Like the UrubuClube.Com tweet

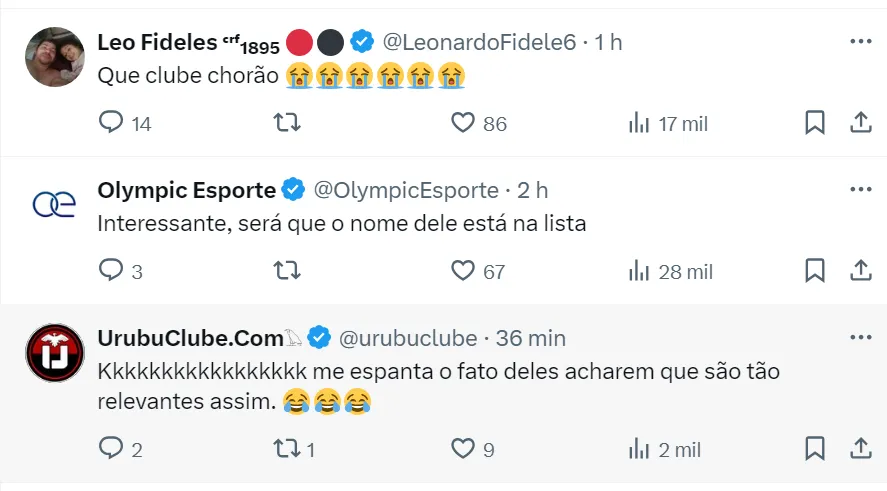pos(462,449)
